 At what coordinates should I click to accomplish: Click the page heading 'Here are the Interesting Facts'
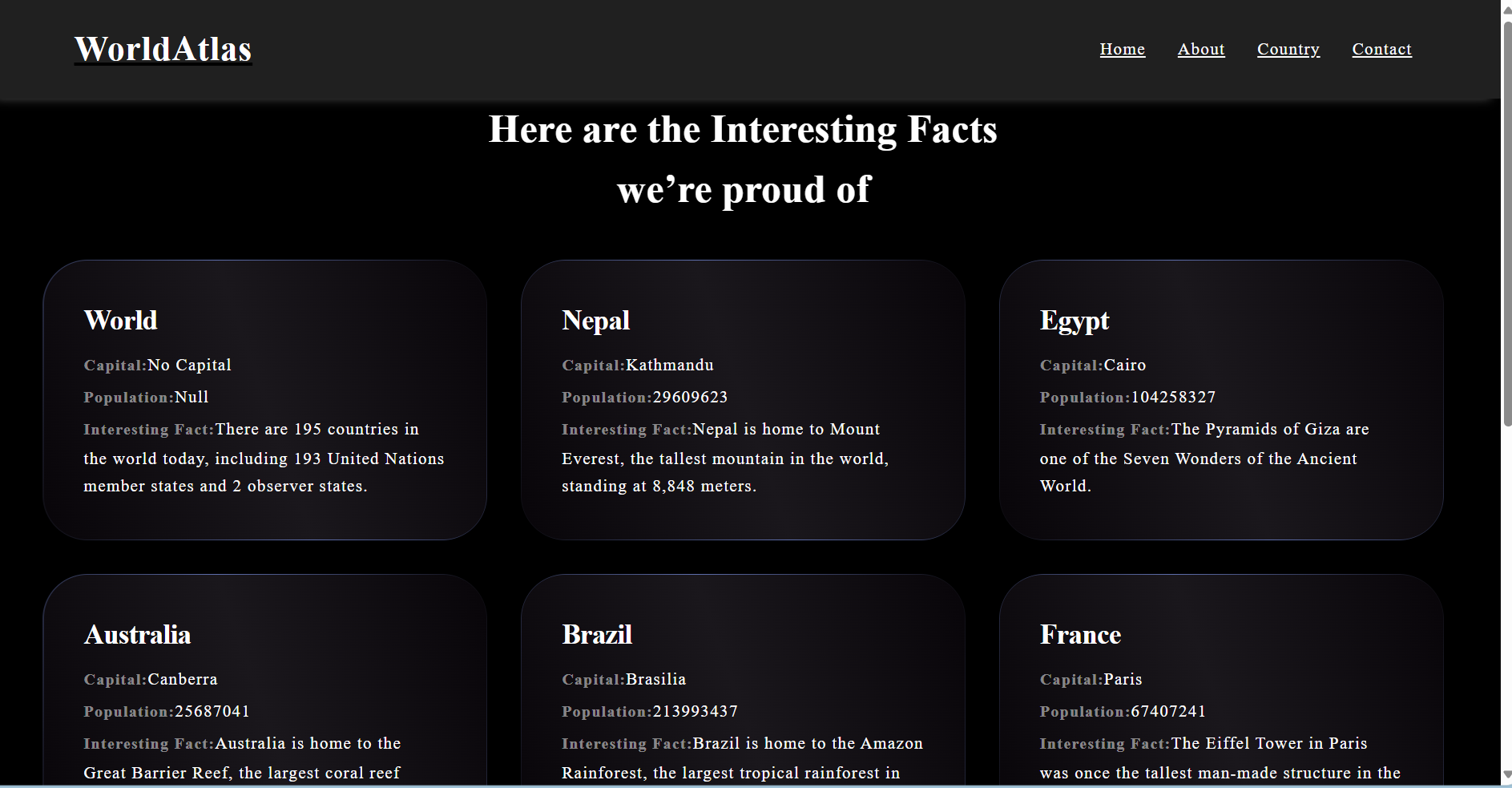(x=743, y=130)
